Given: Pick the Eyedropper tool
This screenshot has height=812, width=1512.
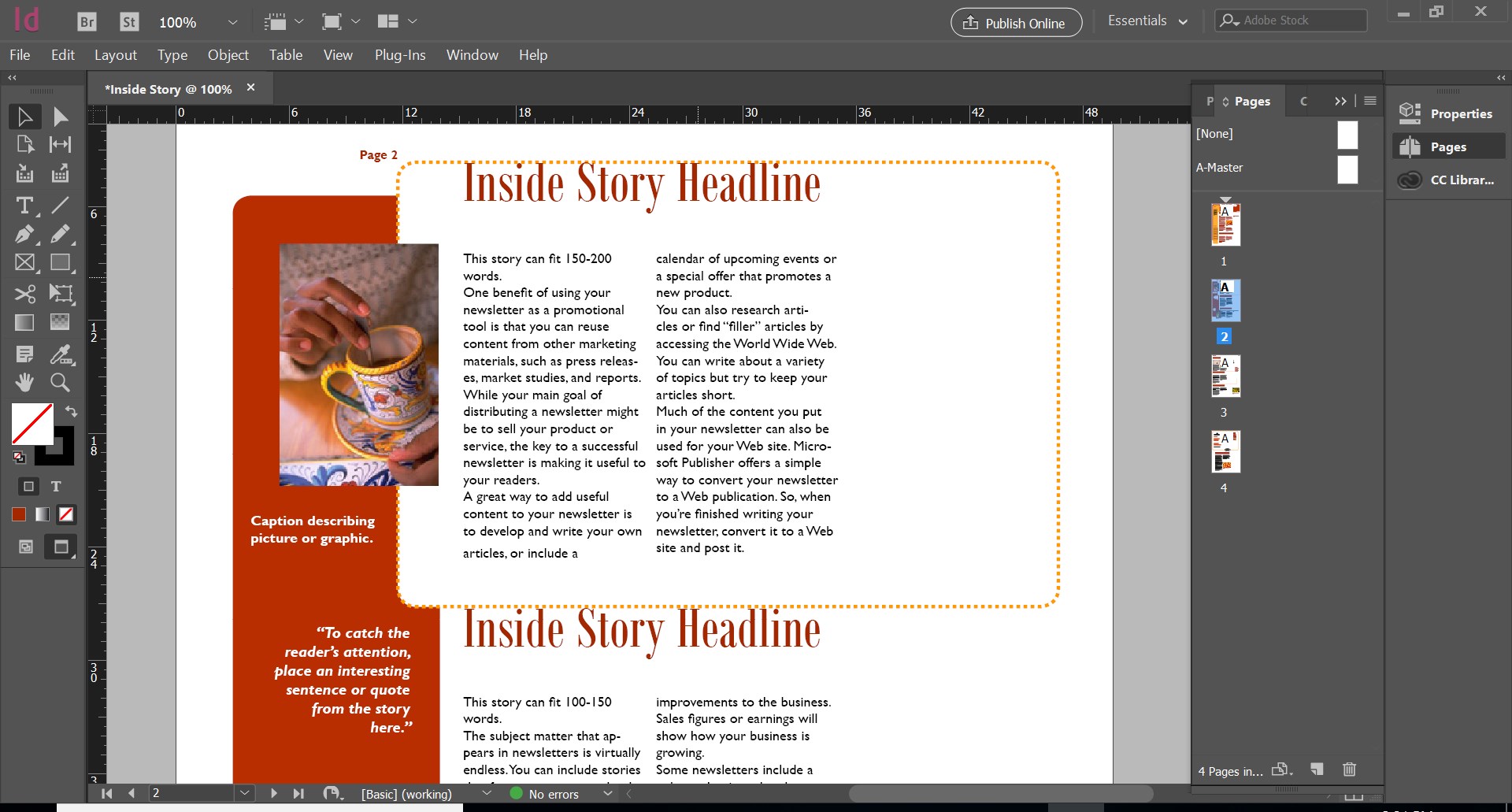Looking at the screenshot, I should click(x=60, y=354).
